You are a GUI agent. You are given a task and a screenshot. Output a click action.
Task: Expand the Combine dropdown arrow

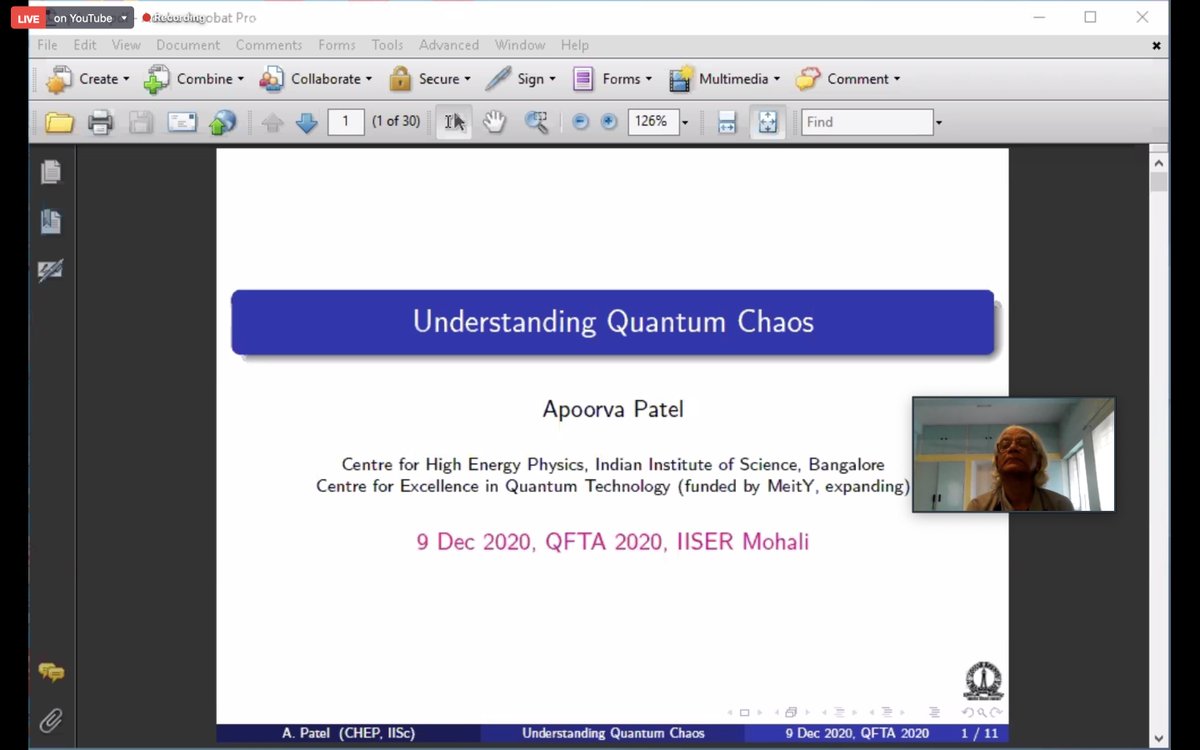(241, 79)
